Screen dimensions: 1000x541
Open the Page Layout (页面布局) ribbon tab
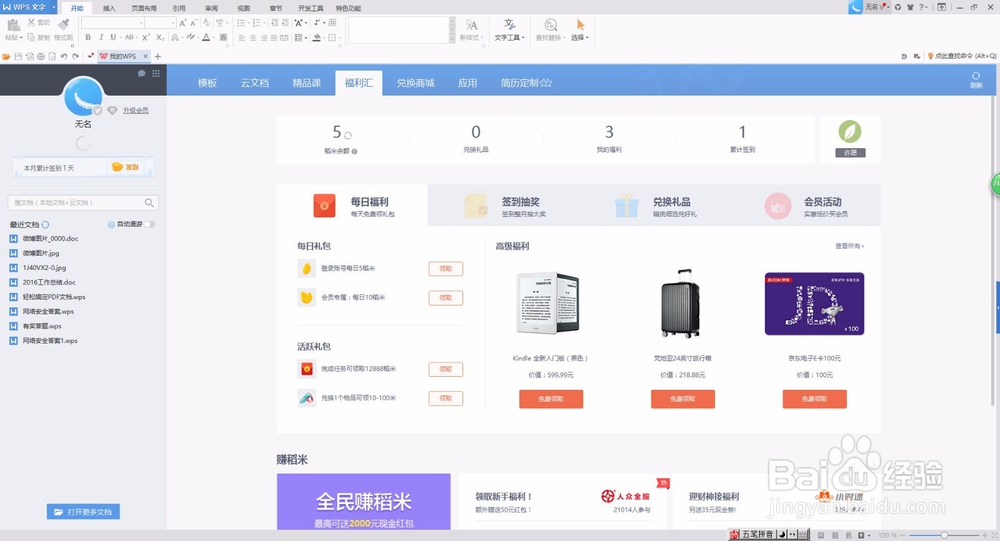(144, 8)
